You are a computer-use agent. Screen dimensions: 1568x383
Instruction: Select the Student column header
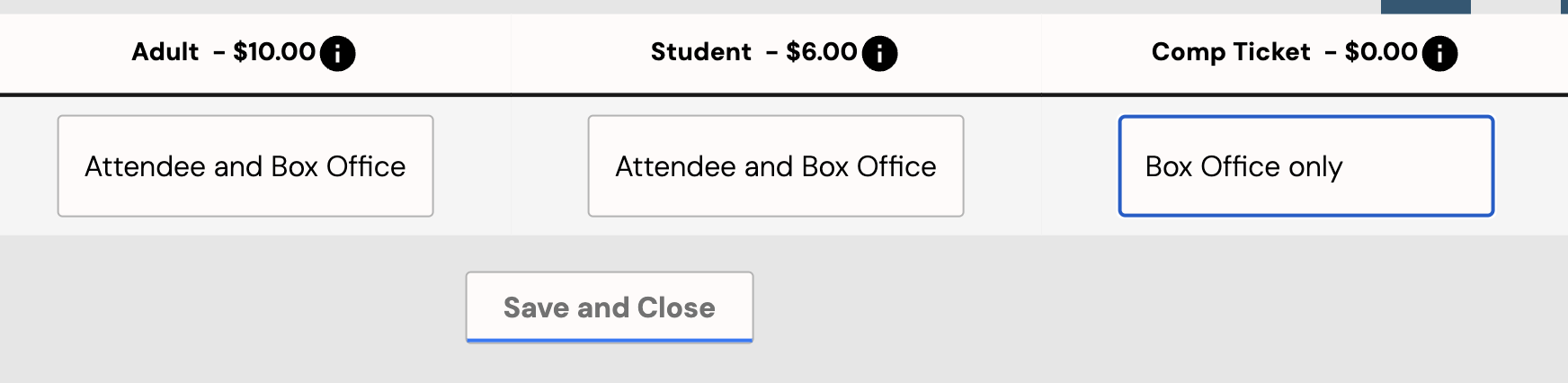[x=776, y=53]
